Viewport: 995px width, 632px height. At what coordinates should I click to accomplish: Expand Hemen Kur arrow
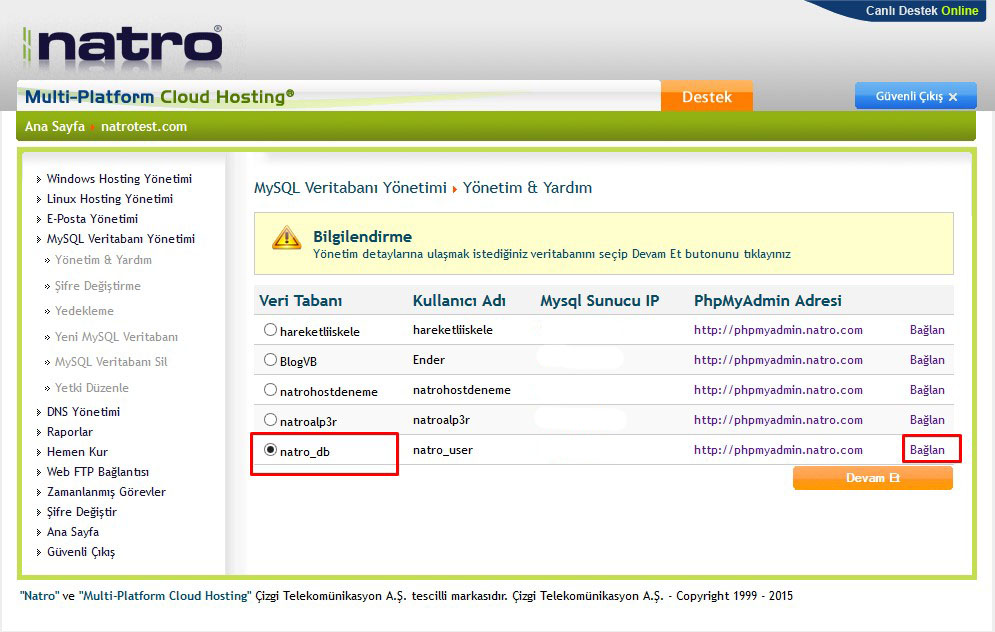pyautogui.click(x=39, y=452)
